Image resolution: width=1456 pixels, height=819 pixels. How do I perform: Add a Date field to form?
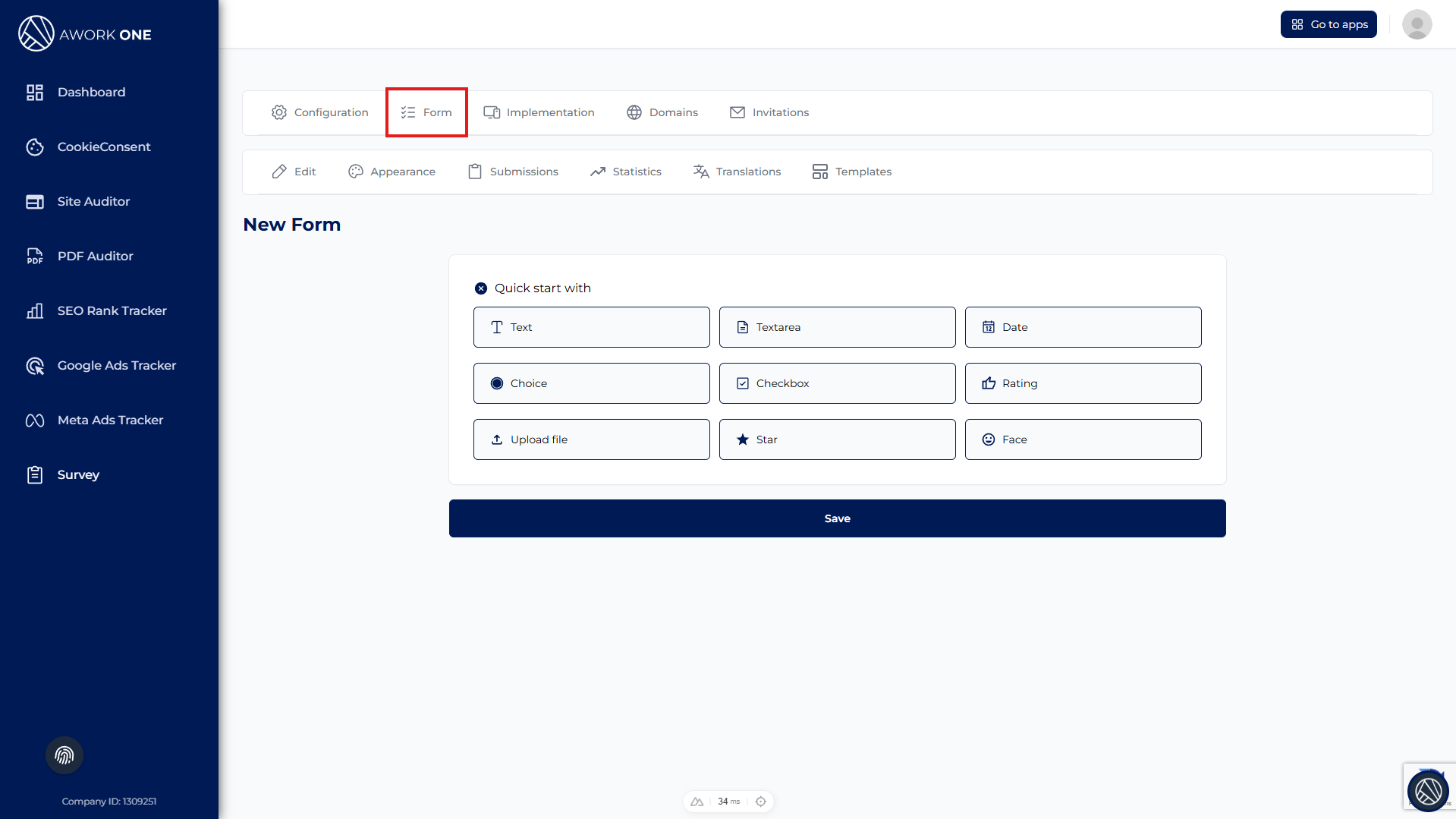[x=1083, y=327]
